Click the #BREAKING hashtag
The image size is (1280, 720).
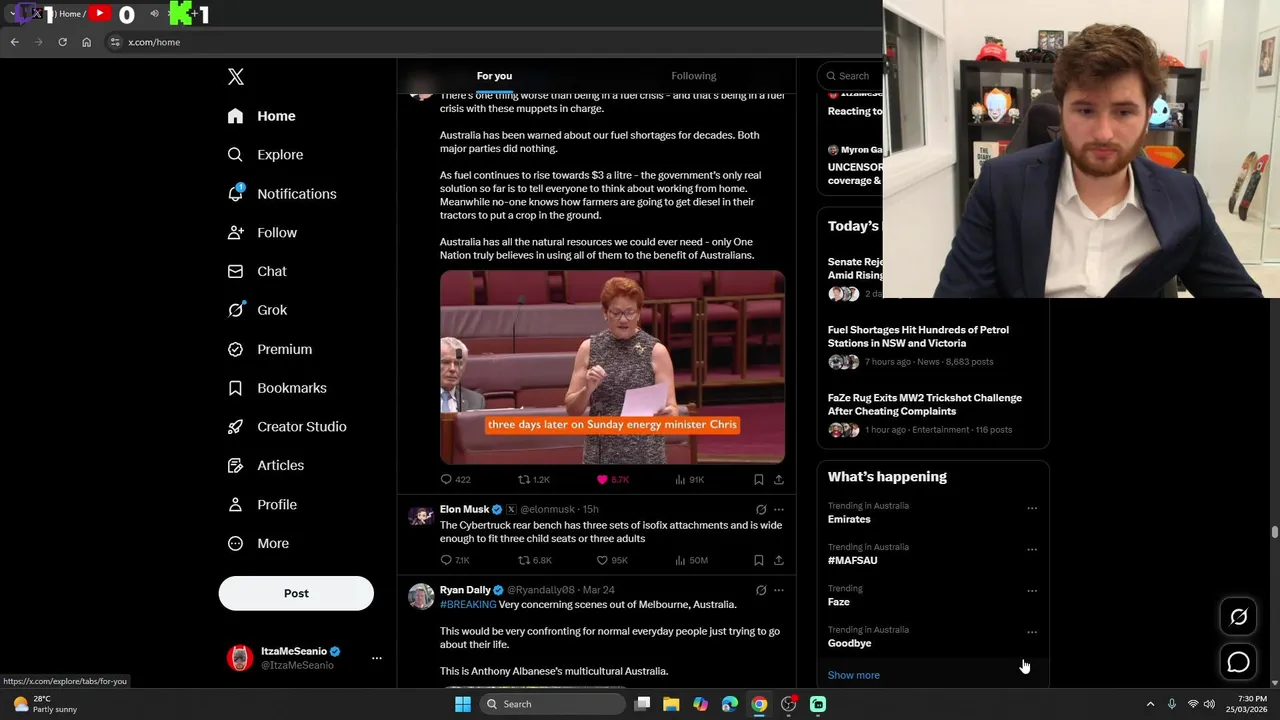tap(468, 605)
